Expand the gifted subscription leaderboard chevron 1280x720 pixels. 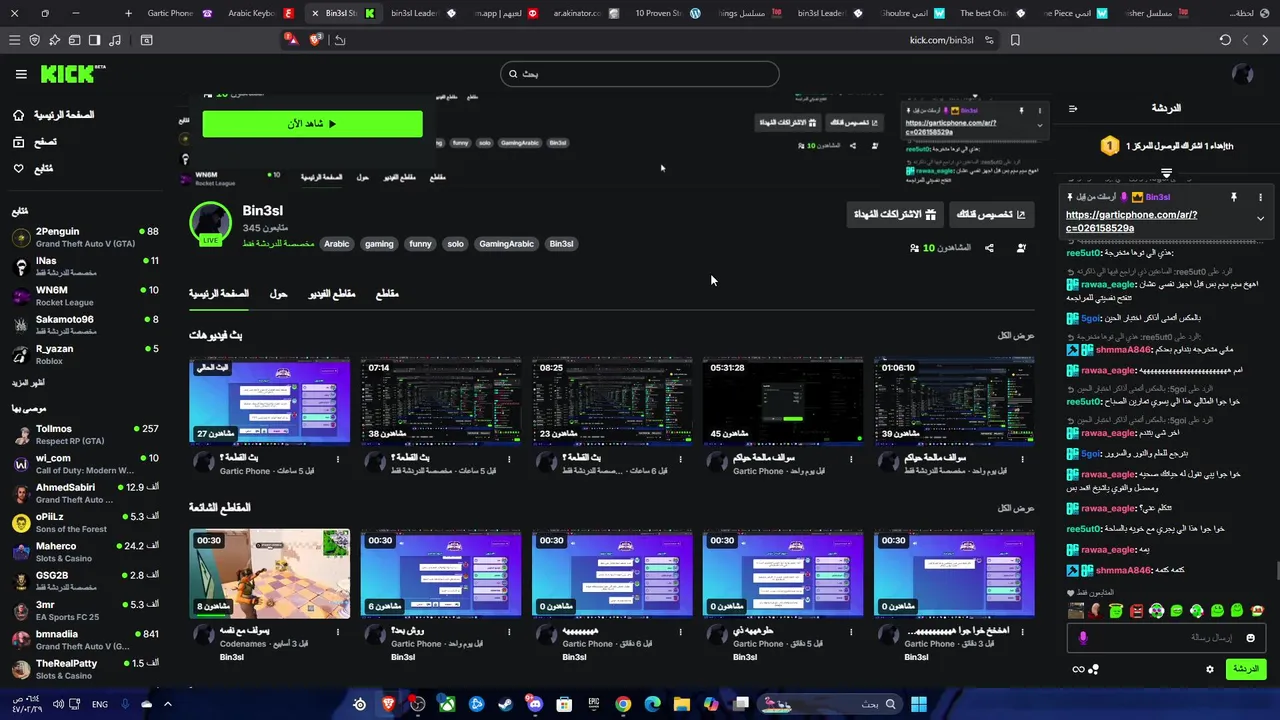[x=1166, y=174]
